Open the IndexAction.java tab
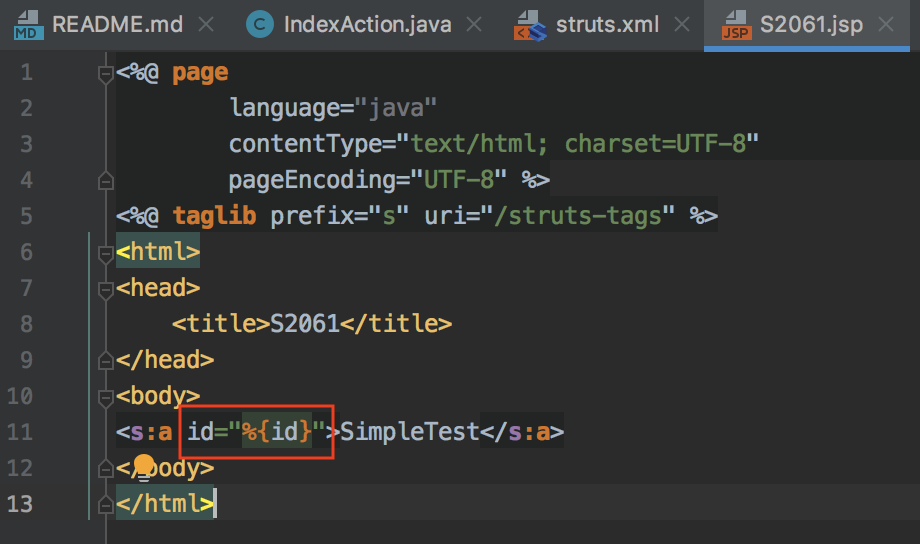This screenshot has height=544, width=920. click(x=367, y=25)
